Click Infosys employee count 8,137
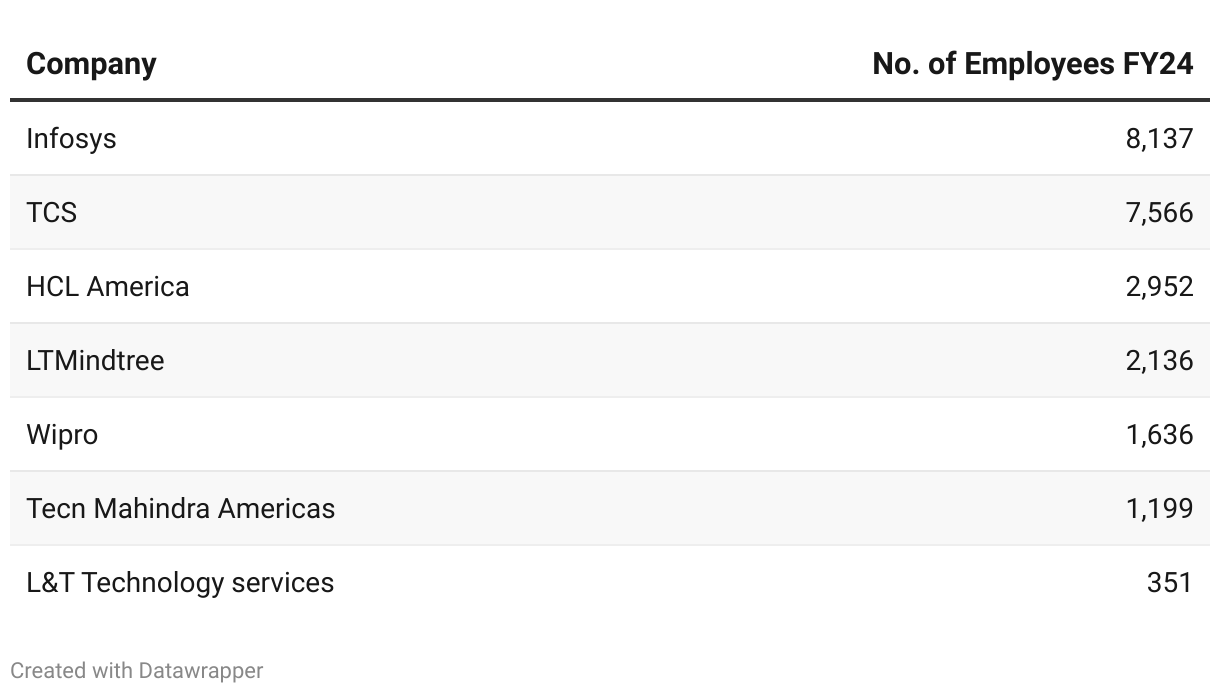 (1159, 138)
